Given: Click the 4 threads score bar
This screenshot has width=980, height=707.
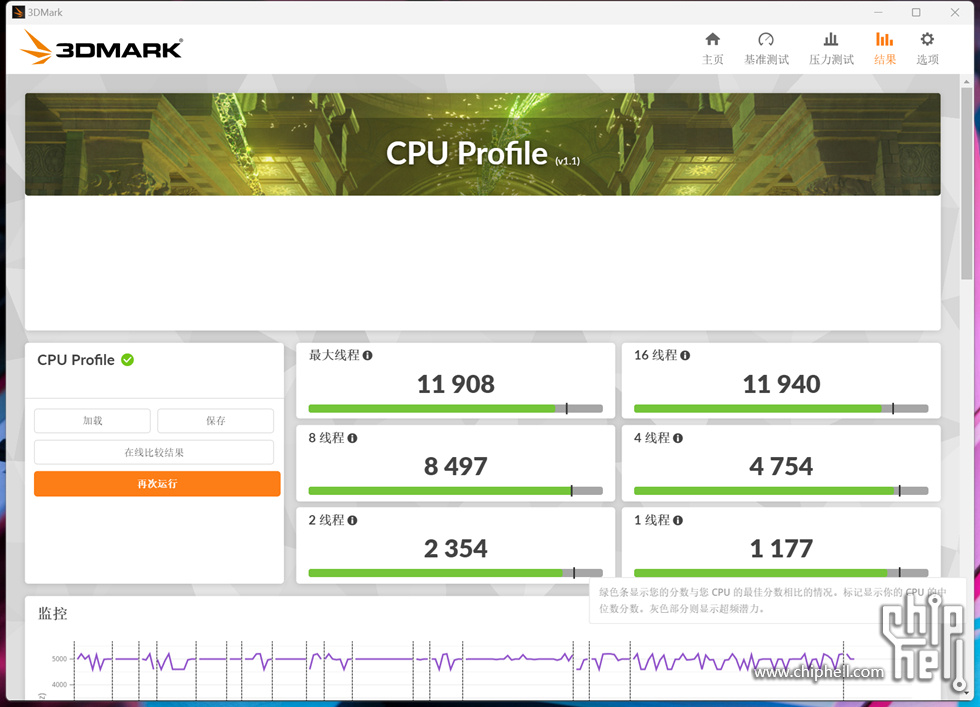Looking at the screenshot, I should point(781,491).
